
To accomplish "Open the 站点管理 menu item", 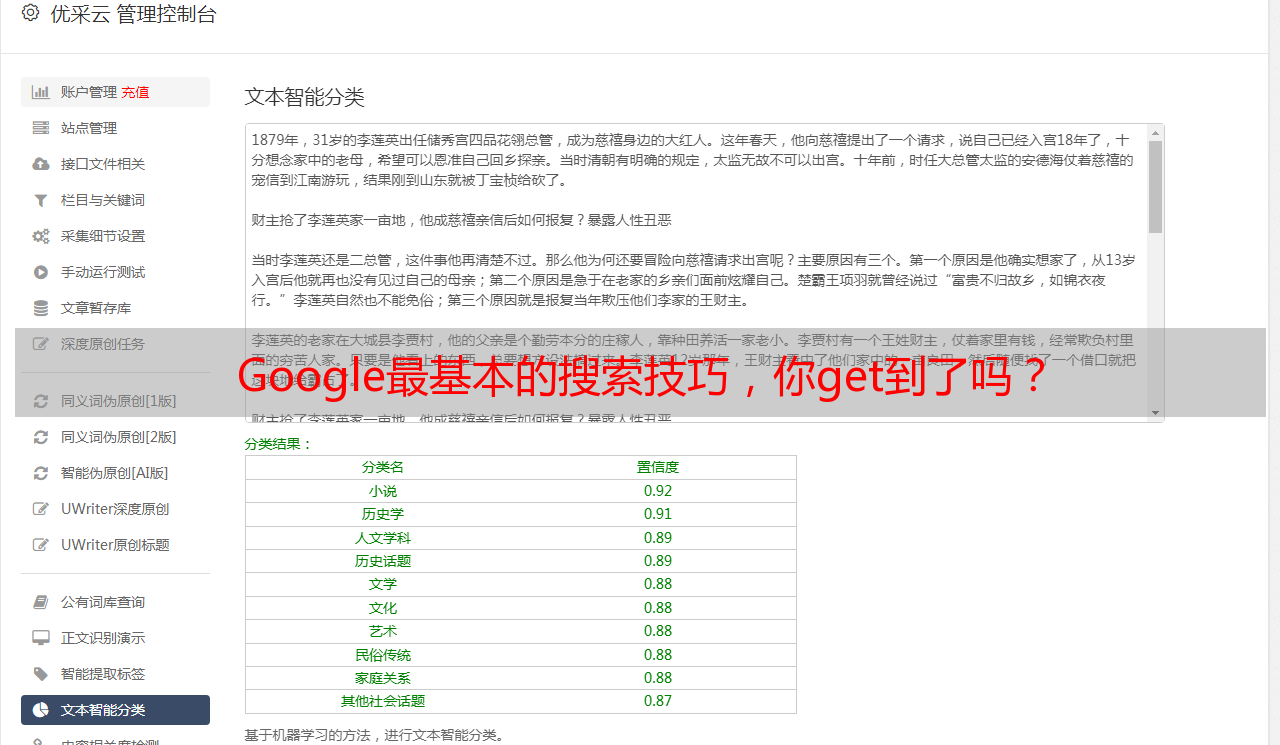I will tap(115, 128).
